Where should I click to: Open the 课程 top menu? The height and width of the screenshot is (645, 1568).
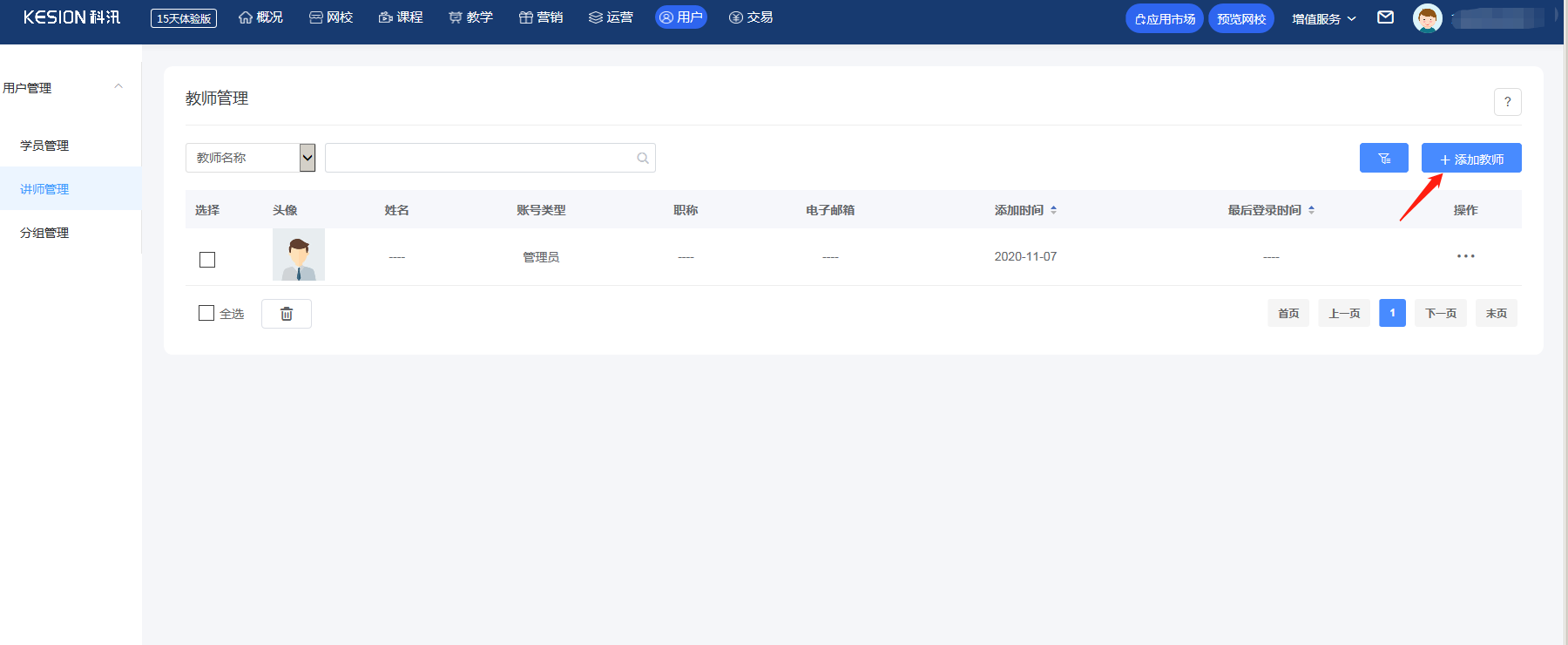401,17
